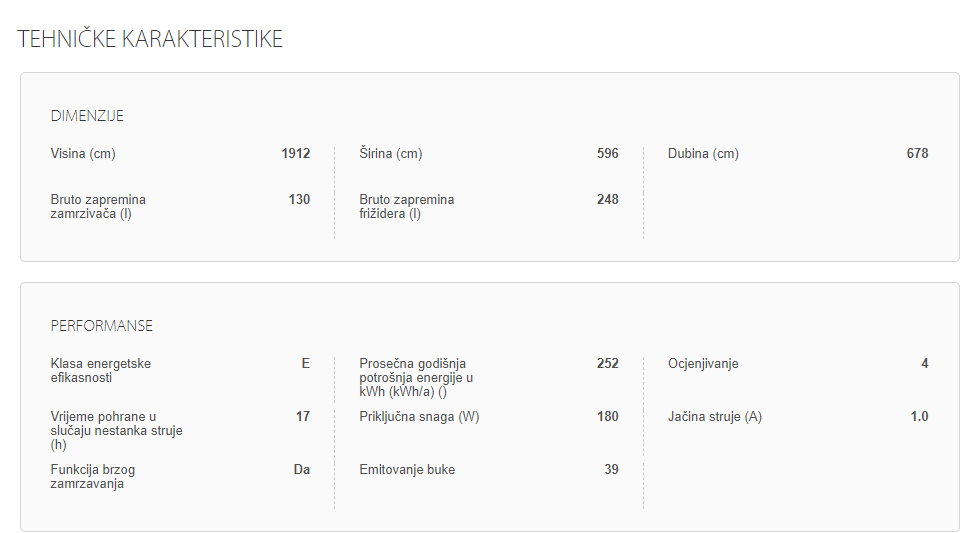Select the depth value 678
The width and height of the screenshot is (978, 533).
(917, 154)
